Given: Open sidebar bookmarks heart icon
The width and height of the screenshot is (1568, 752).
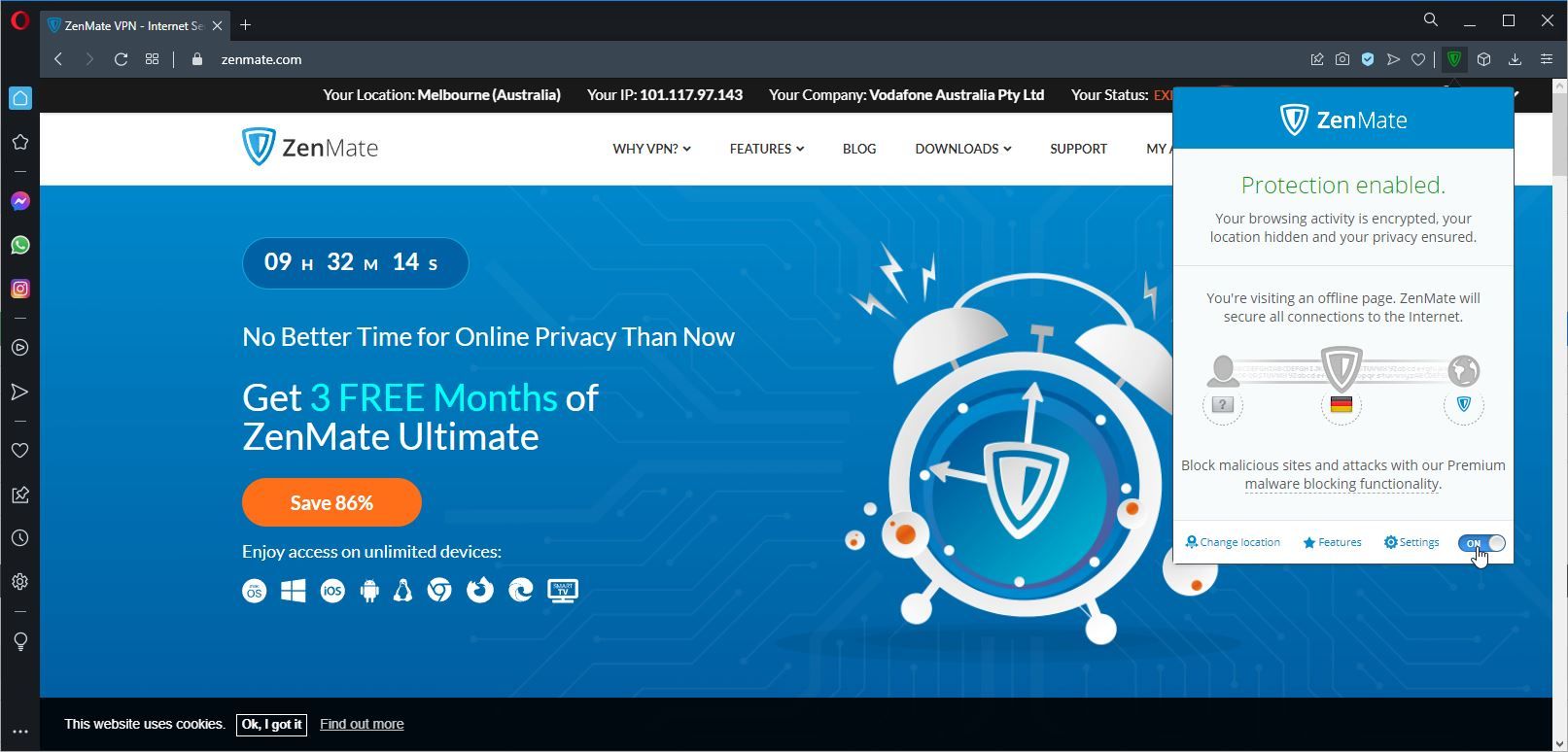Looking at the screenshot, I should [20, 451].
